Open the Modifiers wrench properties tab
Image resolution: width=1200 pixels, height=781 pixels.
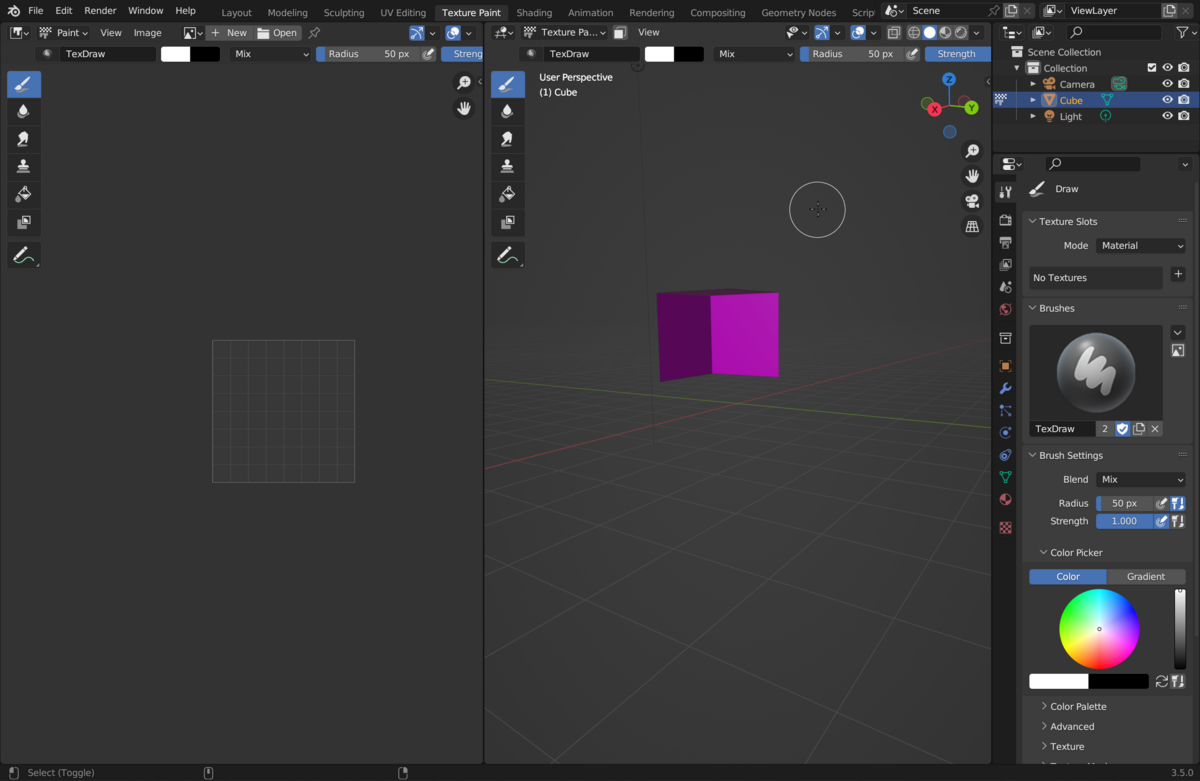pyautogui.click(x=1006, y=388)
